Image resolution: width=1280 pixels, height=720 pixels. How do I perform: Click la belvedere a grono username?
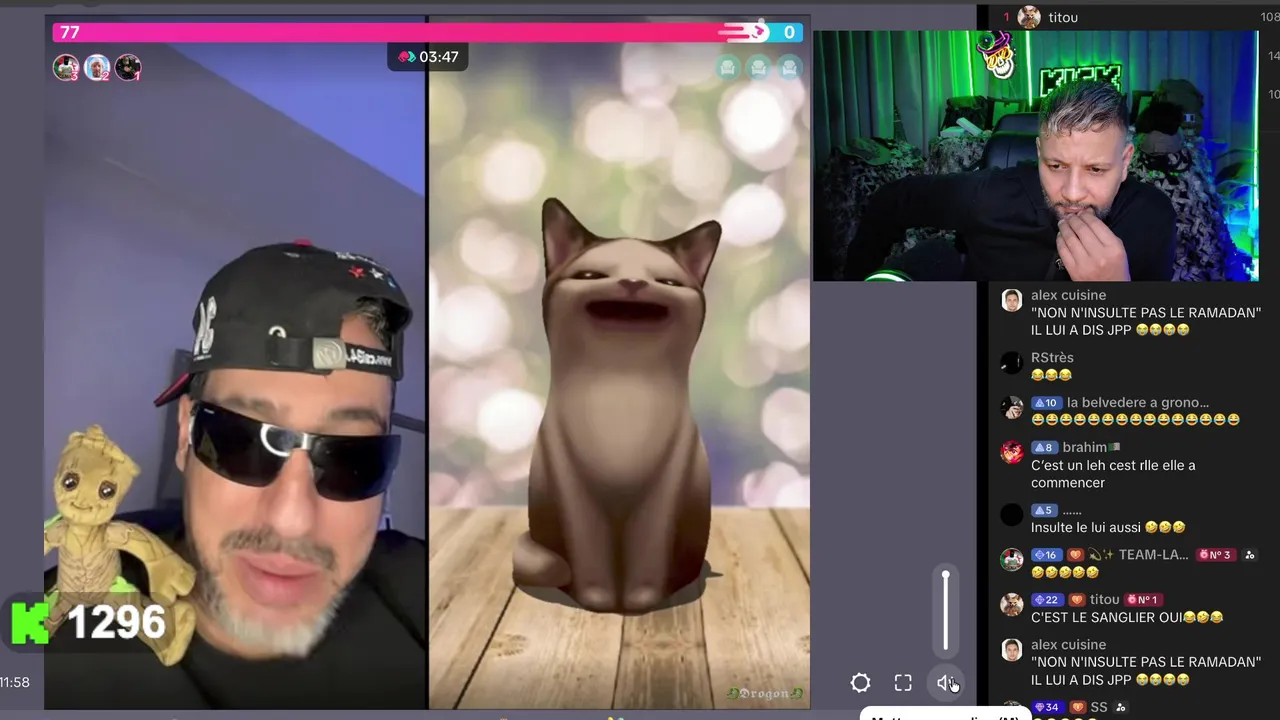(x=1138, y=402)
